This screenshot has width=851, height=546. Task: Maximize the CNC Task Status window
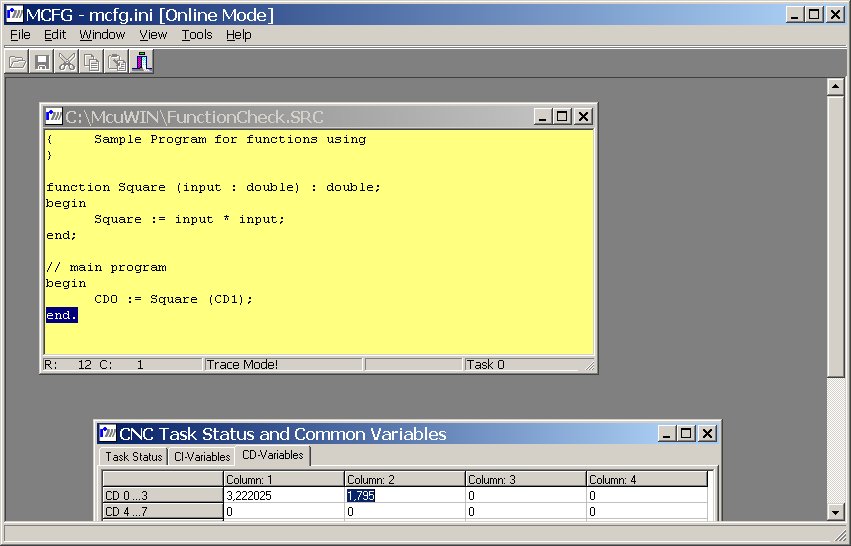click(x=686, y=433)
